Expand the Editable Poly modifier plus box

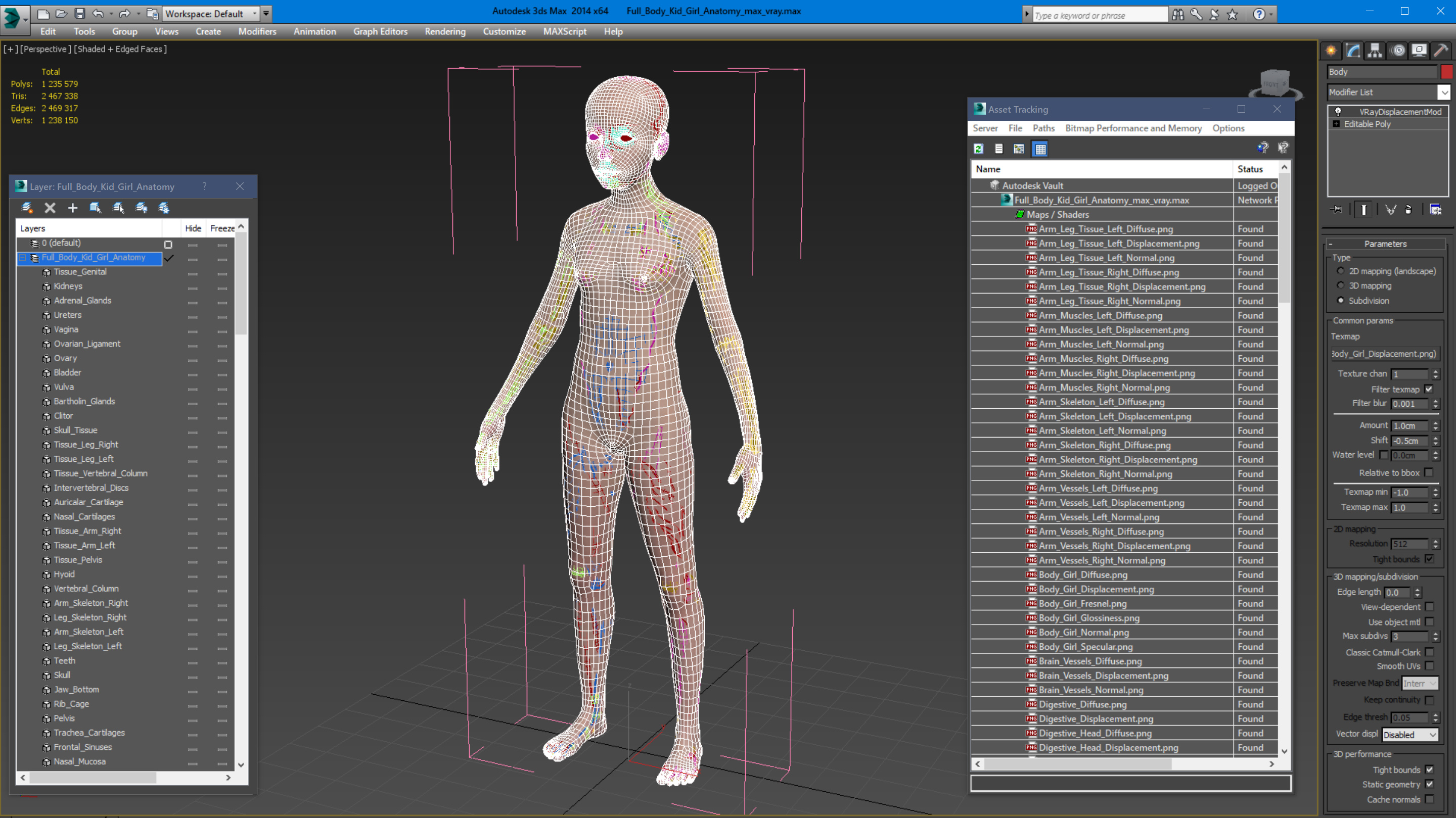point(1336,124)
